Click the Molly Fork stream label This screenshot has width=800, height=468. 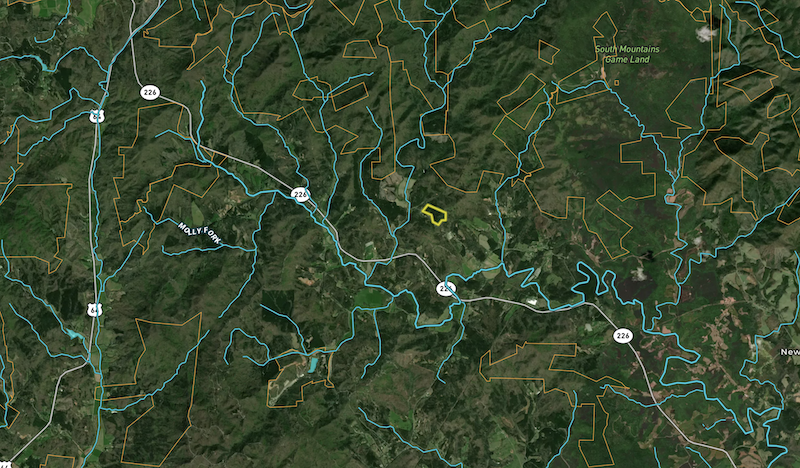pos(199,233)
